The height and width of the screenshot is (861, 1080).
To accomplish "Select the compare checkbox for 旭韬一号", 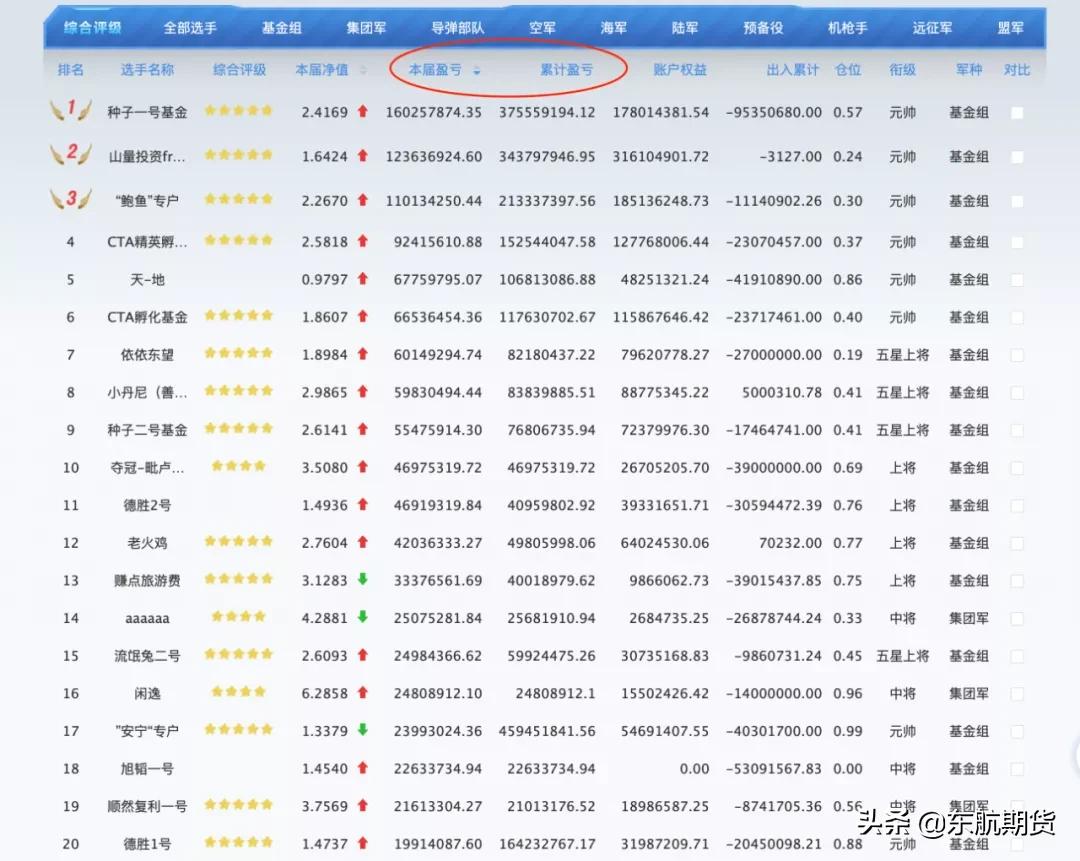I will 1018,769.
